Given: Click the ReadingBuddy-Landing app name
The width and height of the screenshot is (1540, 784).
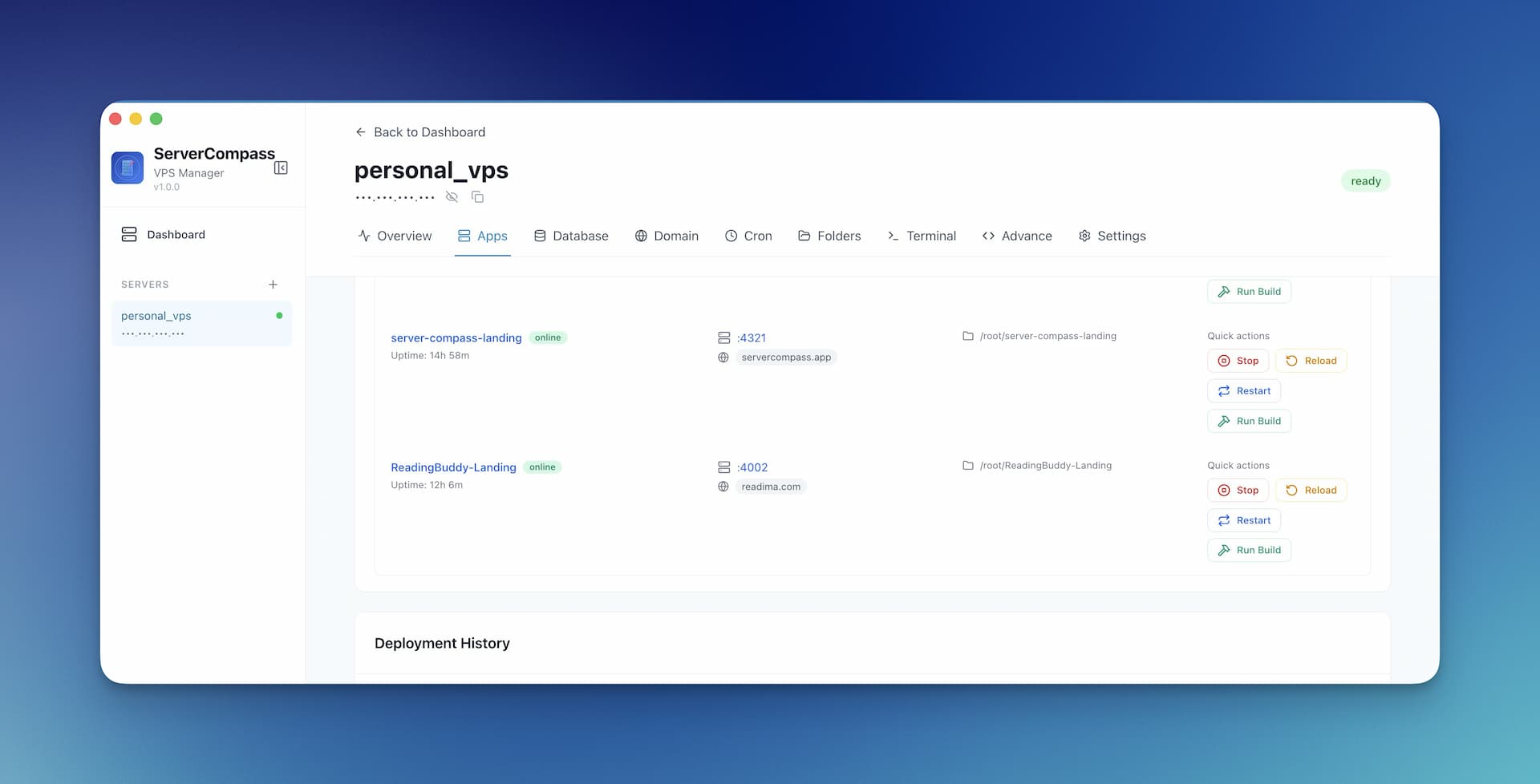Looking at the screenshot, I should click(453, 467).
